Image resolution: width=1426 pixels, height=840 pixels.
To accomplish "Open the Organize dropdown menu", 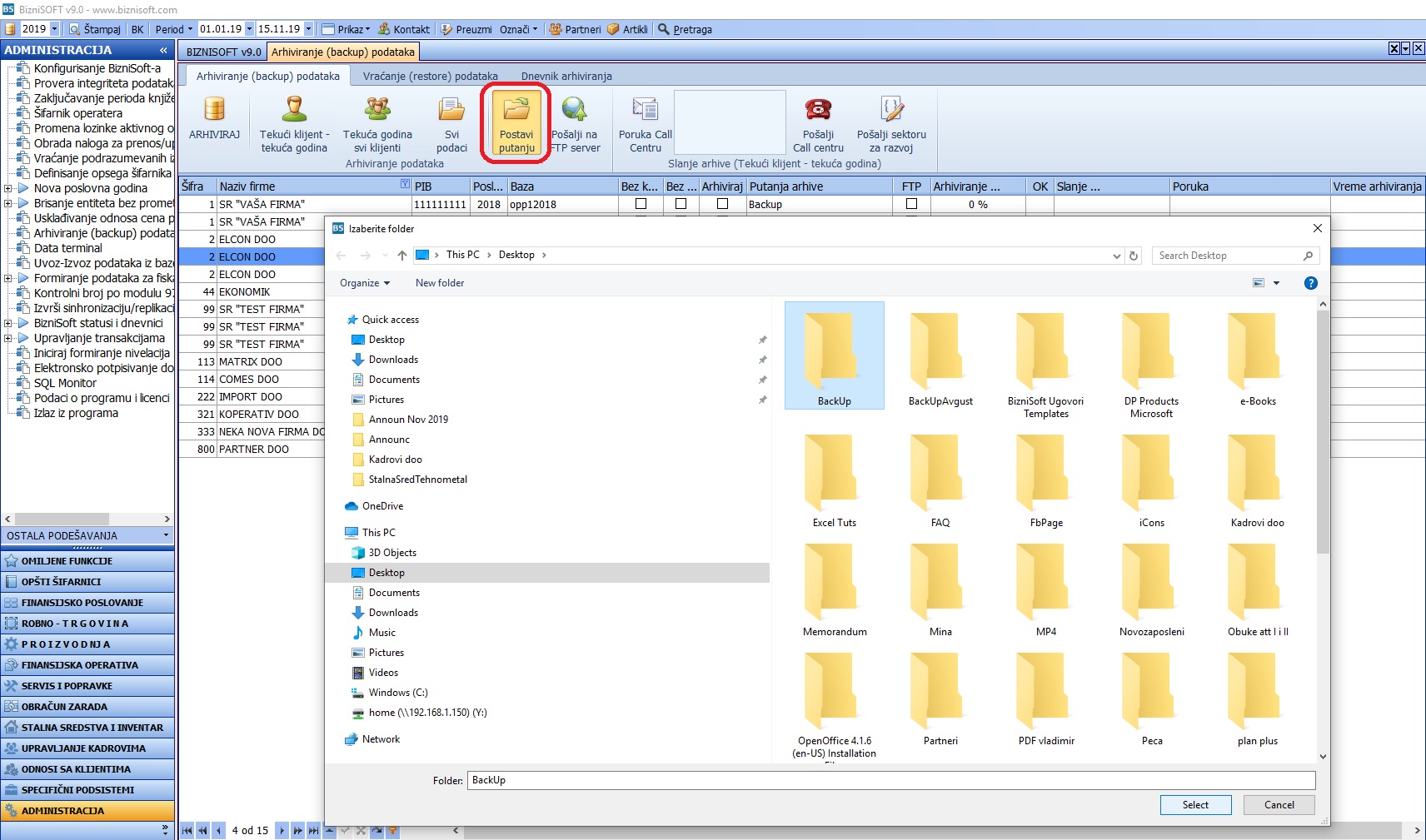I will click(365, 283).
